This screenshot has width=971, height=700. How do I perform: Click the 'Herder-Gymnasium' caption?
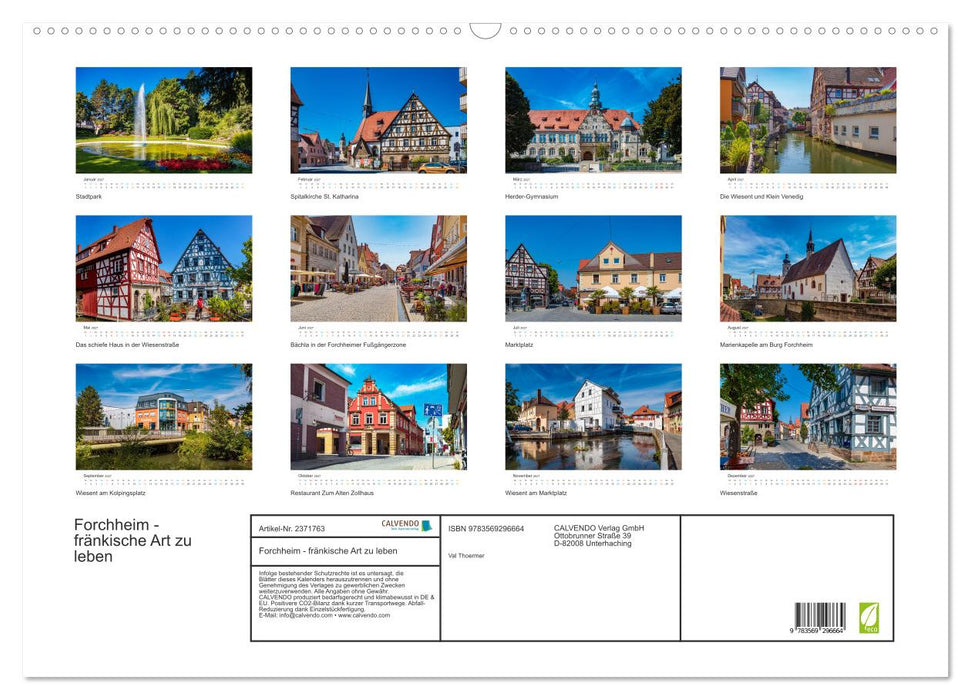pos(531,196)
